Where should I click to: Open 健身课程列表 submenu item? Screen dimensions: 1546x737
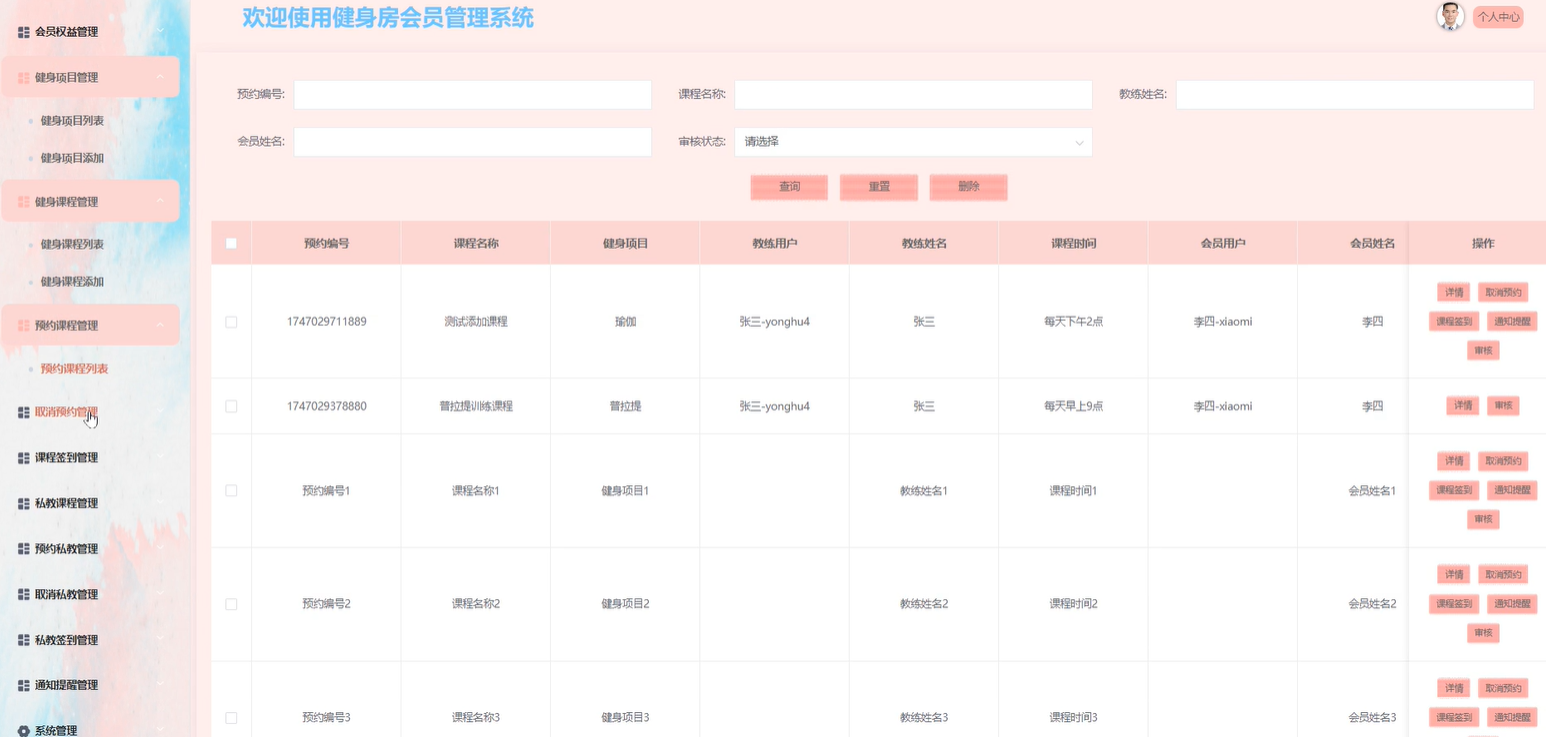pos(72,244)
